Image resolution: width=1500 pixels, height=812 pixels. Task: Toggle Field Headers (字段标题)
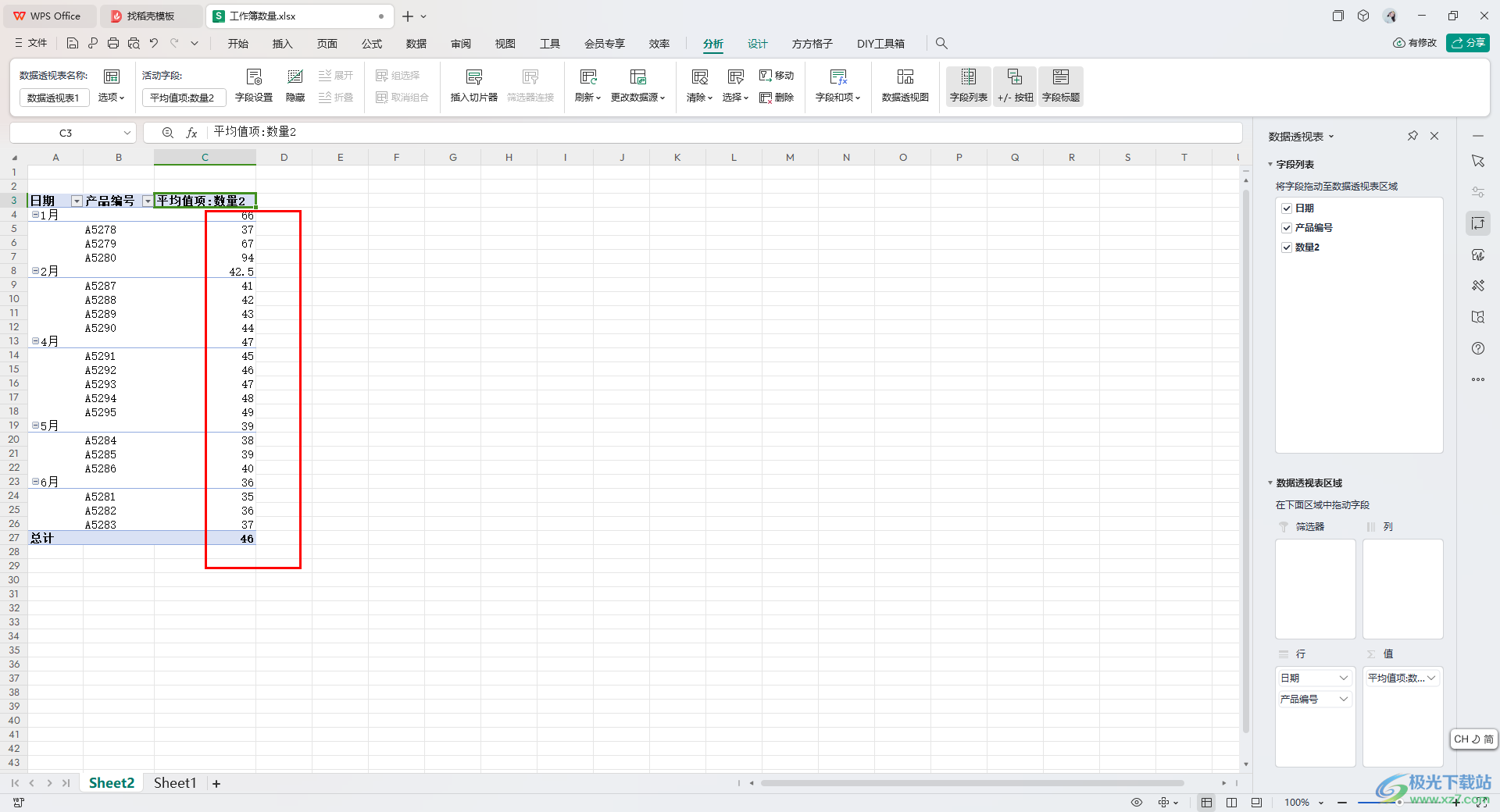1061,86
